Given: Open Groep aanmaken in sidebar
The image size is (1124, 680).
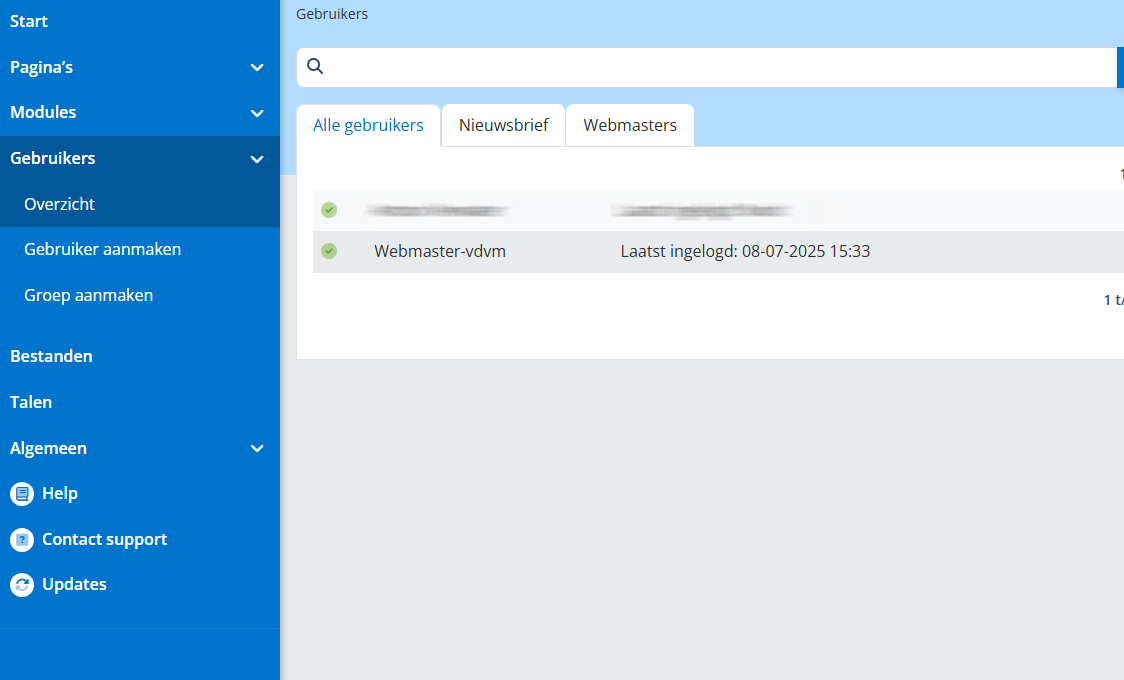Looking at the screenshot, I should click(88, 295).
